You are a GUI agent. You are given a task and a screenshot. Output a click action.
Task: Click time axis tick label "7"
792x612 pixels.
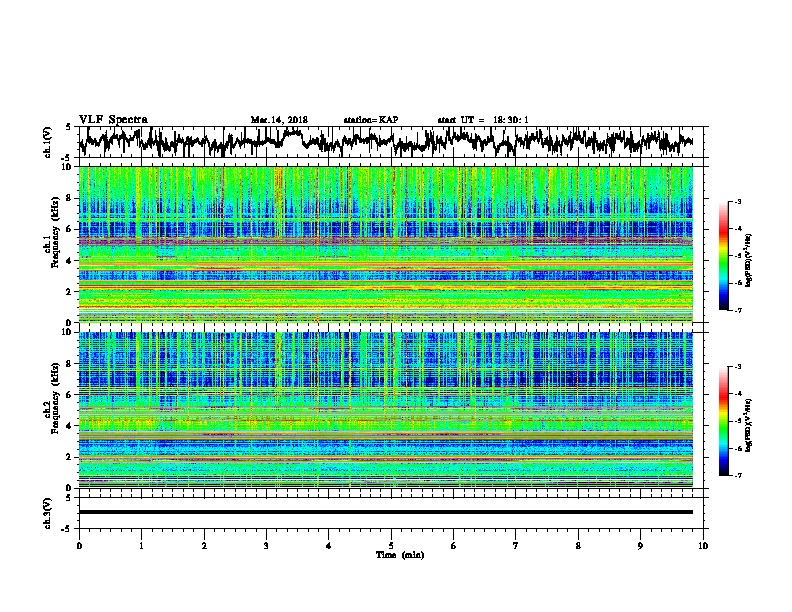516,546
